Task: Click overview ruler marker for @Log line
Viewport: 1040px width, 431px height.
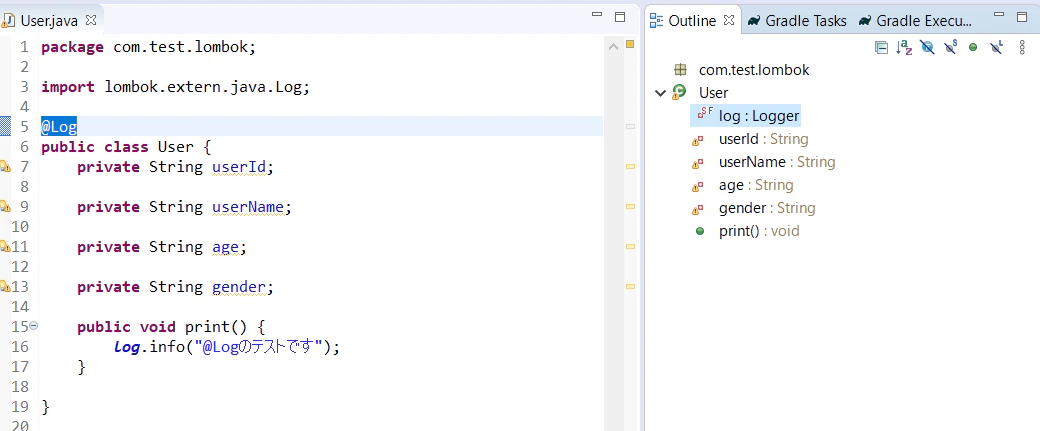Action: pos(631,126)
